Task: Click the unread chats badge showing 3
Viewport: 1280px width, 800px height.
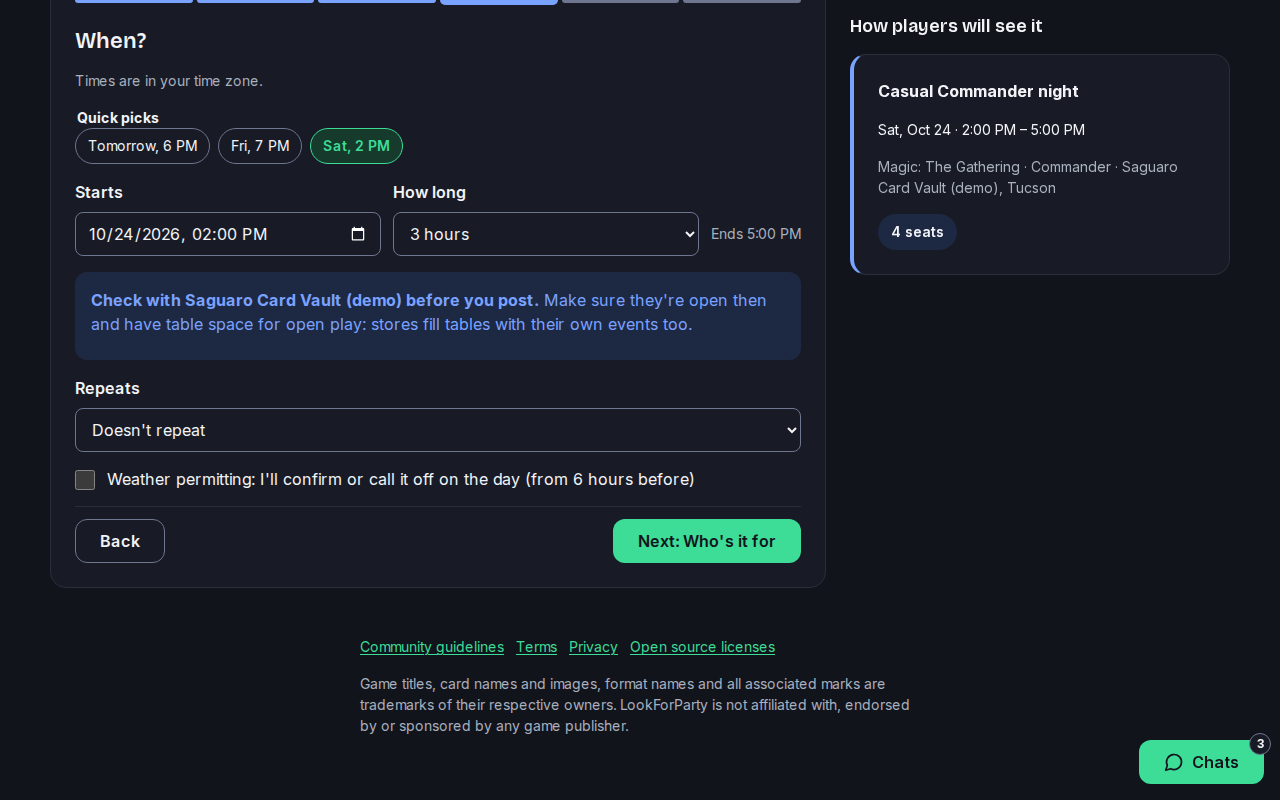Action: click(x=1260, y=744)
